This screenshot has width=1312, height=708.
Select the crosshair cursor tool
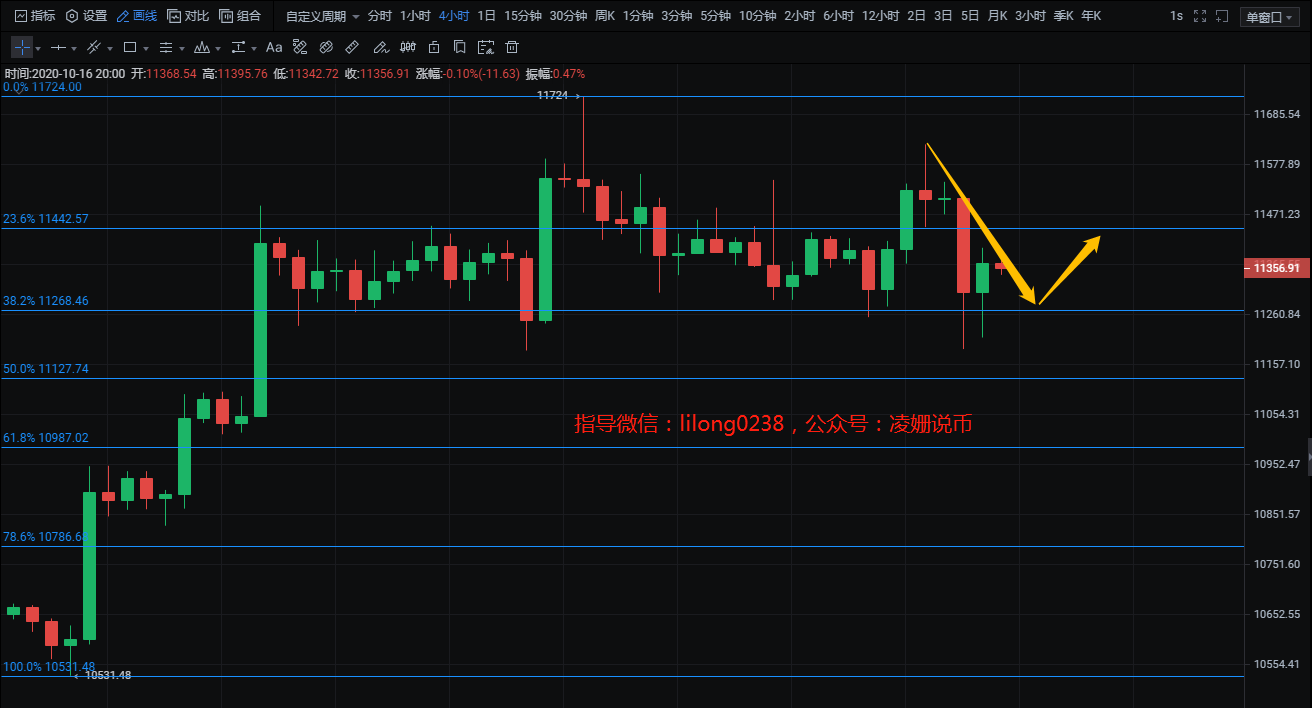(22, 47)
